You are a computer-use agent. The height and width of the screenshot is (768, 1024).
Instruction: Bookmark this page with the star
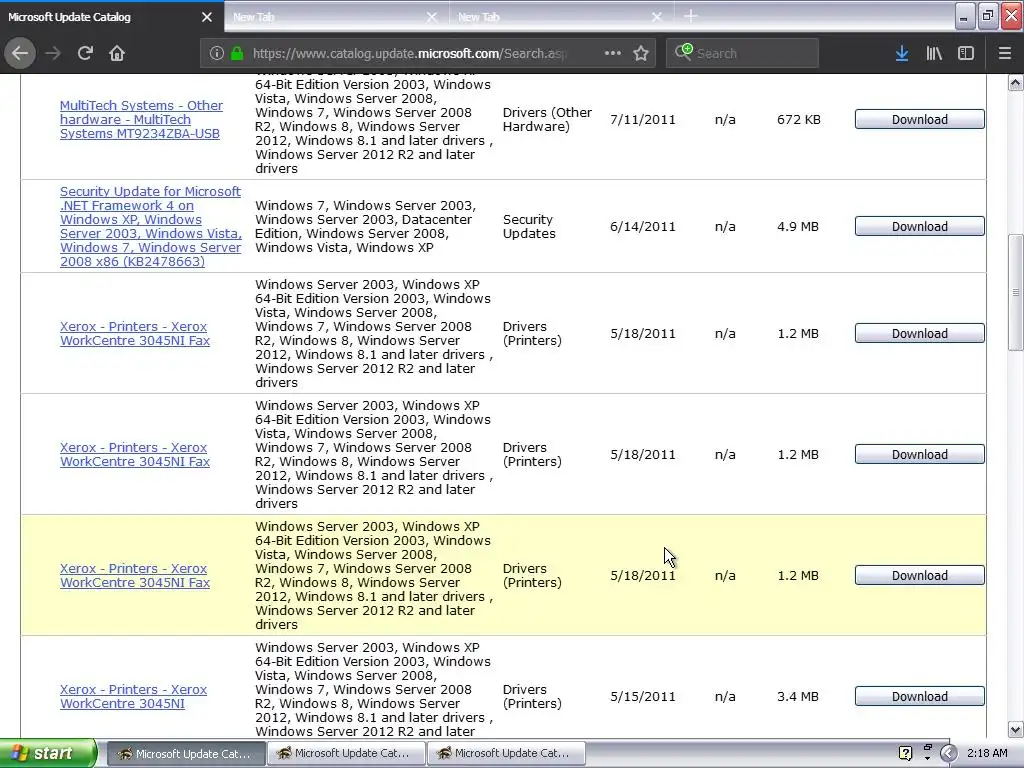[641, 53]
